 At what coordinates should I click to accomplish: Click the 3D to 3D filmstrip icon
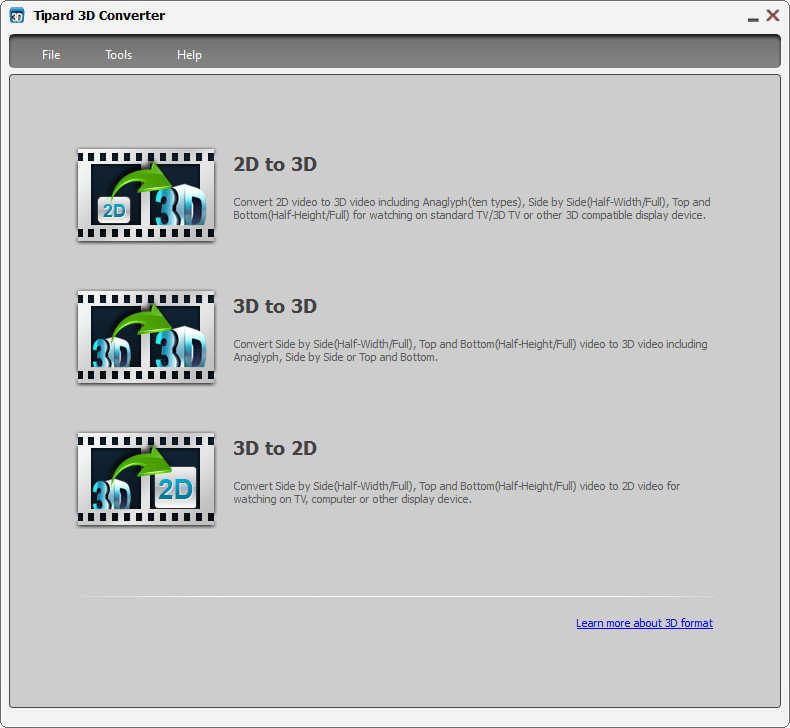pos(146,337)
